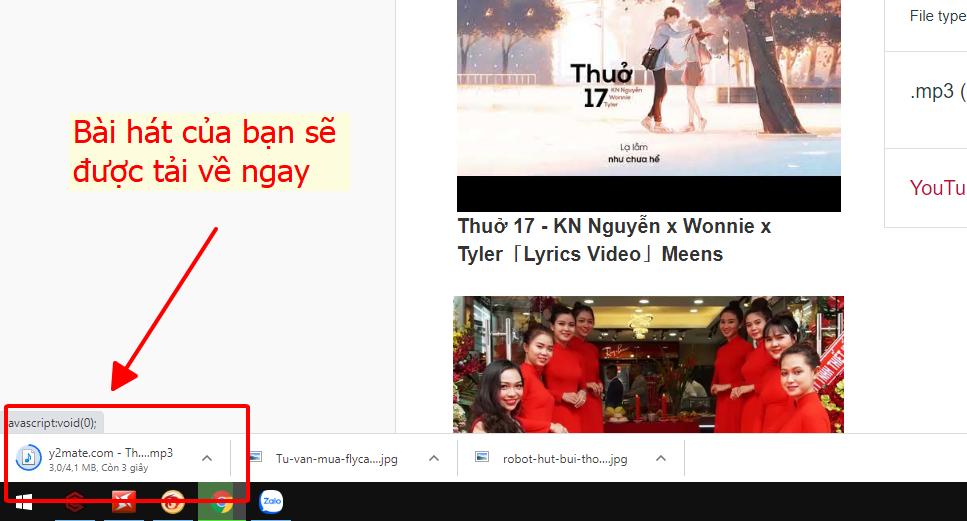This screenshot has height=521, width=967.
Task: Click the y2mate mp3 download file icon
Action: coord(29,458)
